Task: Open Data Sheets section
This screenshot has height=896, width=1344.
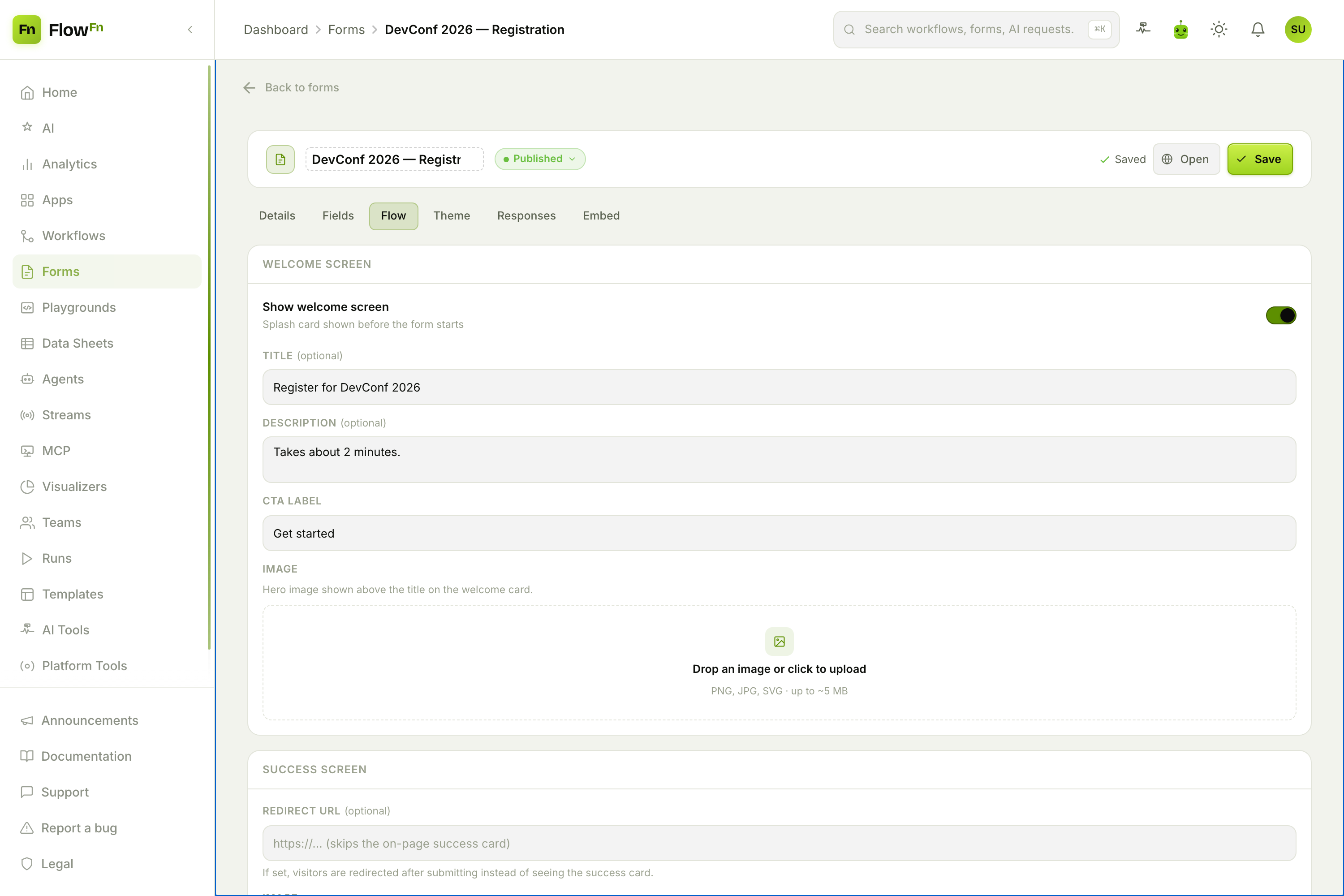Action: point(107,344)
